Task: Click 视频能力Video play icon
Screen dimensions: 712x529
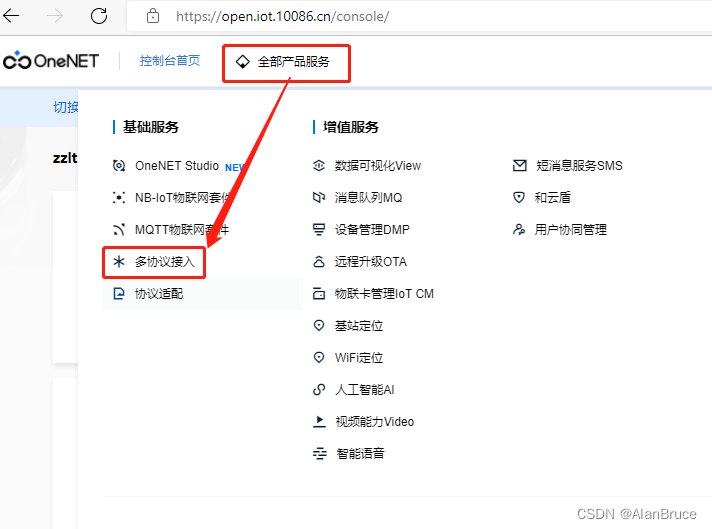Action: point(319,421)
